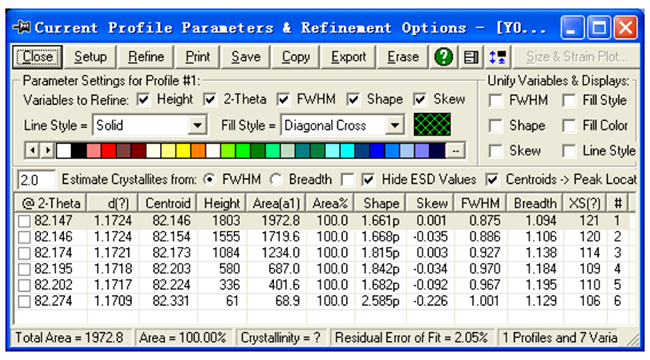This screenshot has height=360, width=650.
Task: Click the green help question mark icon
Action: (x=444, y=57)
